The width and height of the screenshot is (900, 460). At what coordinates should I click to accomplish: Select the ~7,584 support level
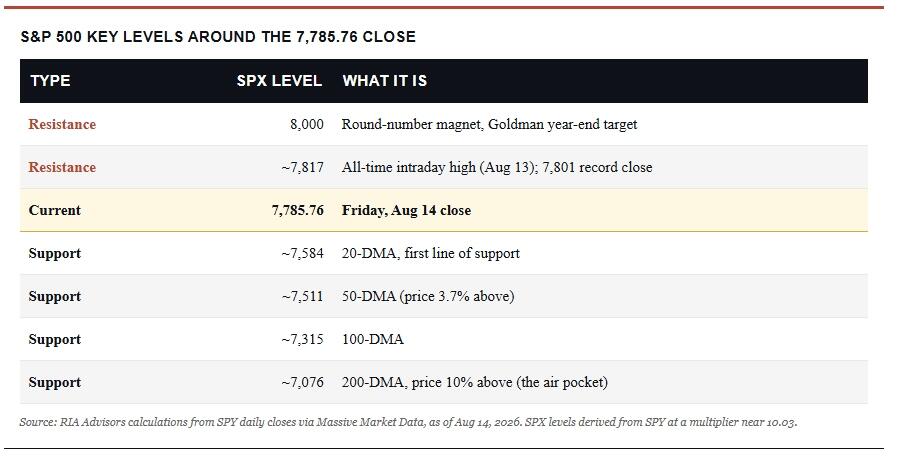302,253
